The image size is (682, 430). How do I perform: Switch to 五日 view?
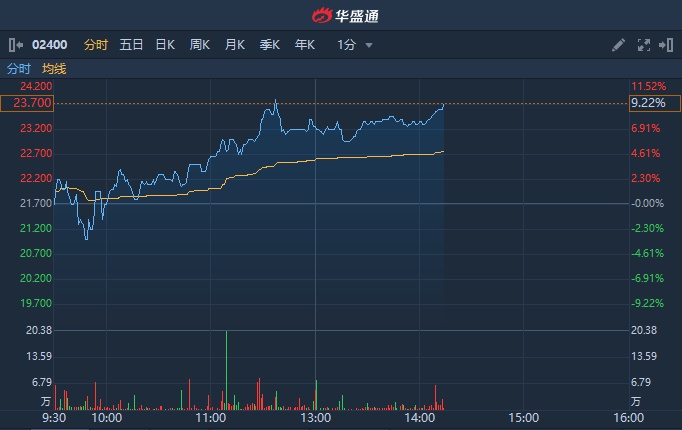point(131,45)
